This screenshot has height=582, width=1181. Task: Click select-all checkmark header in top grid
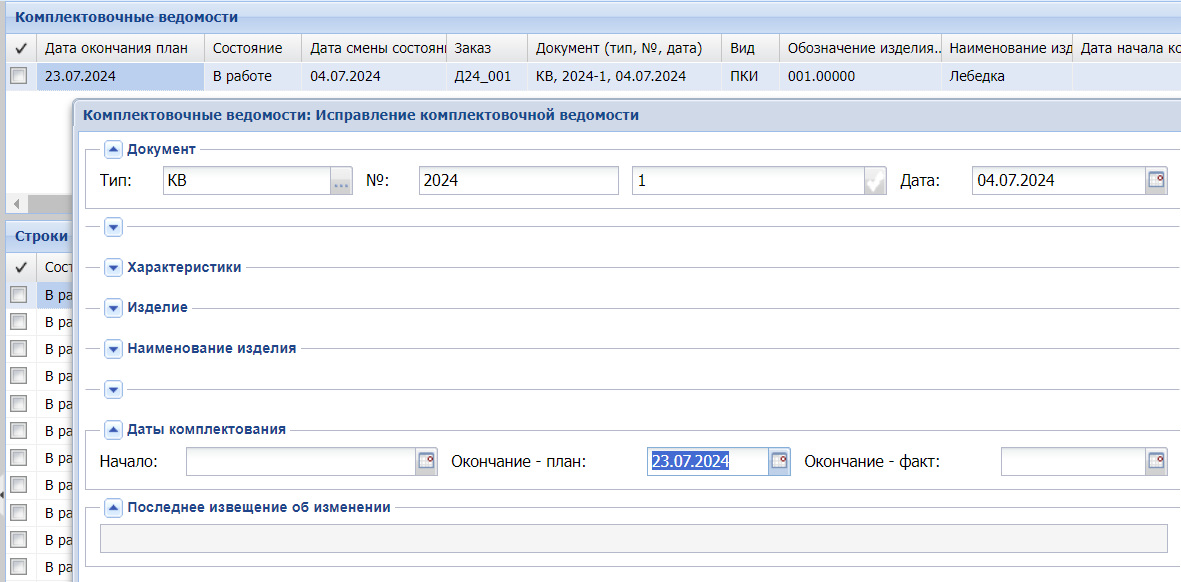[20, 48]
